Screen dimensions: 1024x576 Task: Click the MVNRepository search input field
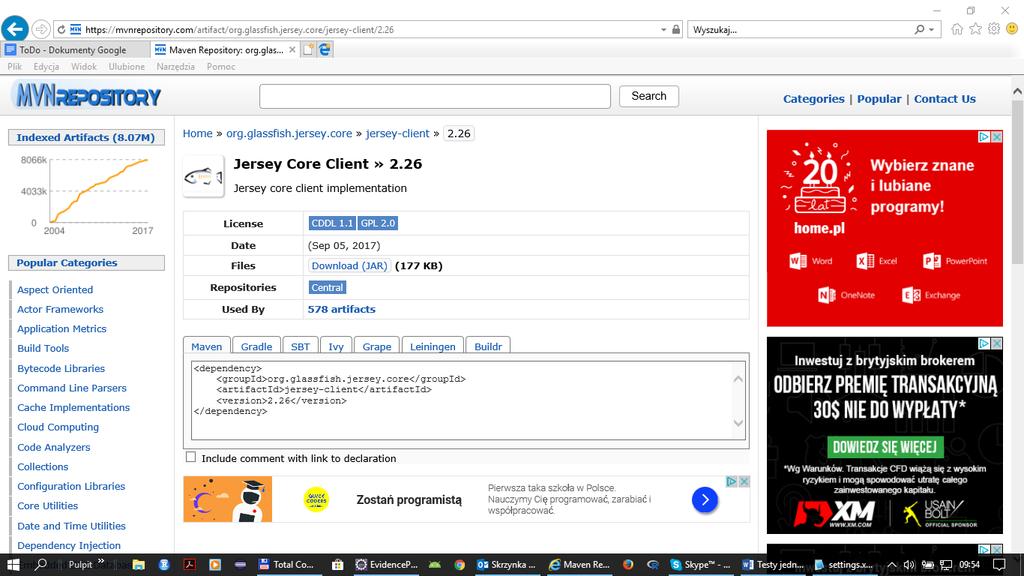pos(435,96)
